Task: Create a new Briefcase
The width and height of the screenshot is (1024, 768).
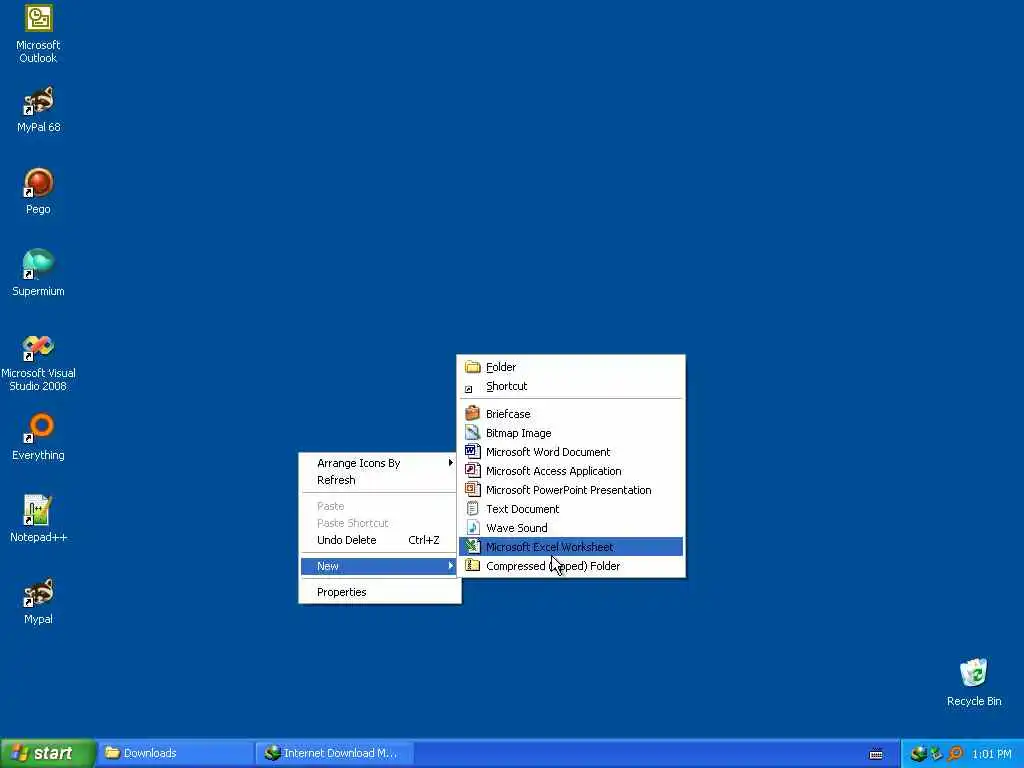Action: pyautogui.click(x=571, y=414)
